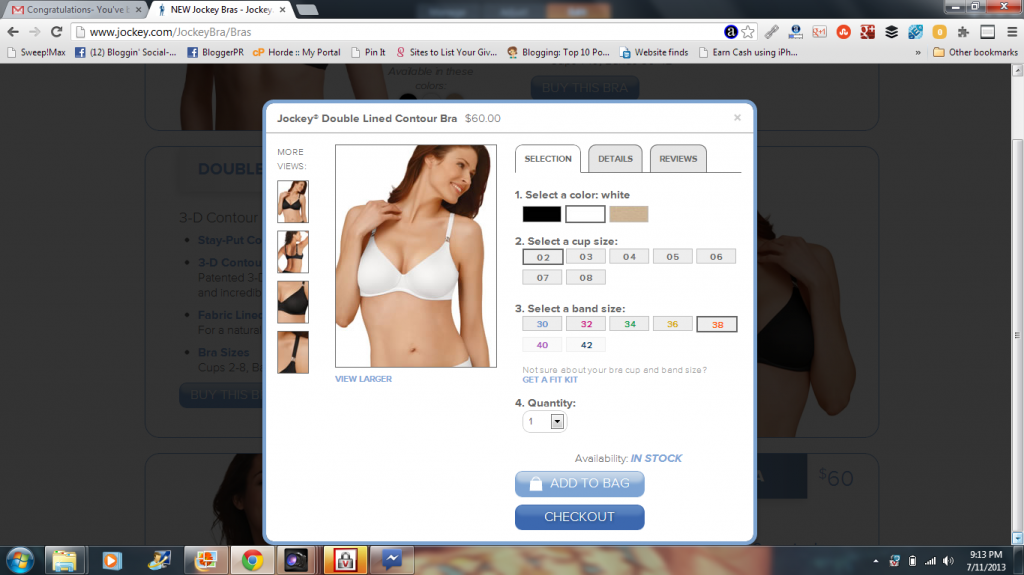This screenshot has height=575, width=1024.
Task: Click the main white bra product image
Action: [416, 255]
